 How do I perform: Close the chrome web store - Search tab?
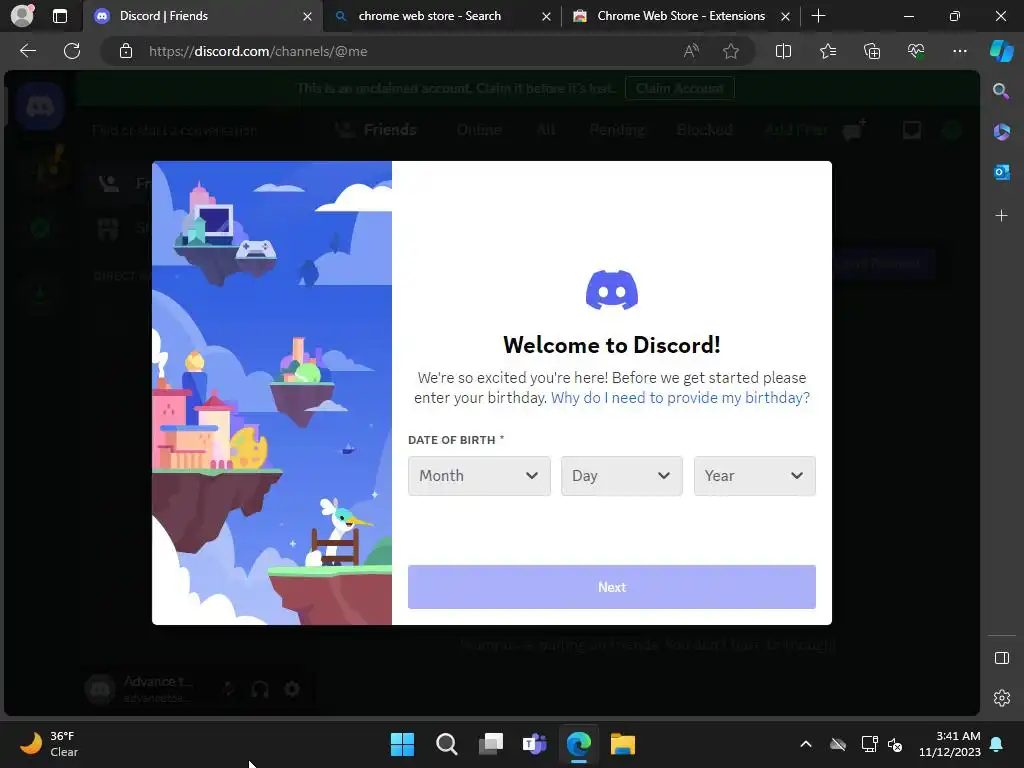point(546,16)
